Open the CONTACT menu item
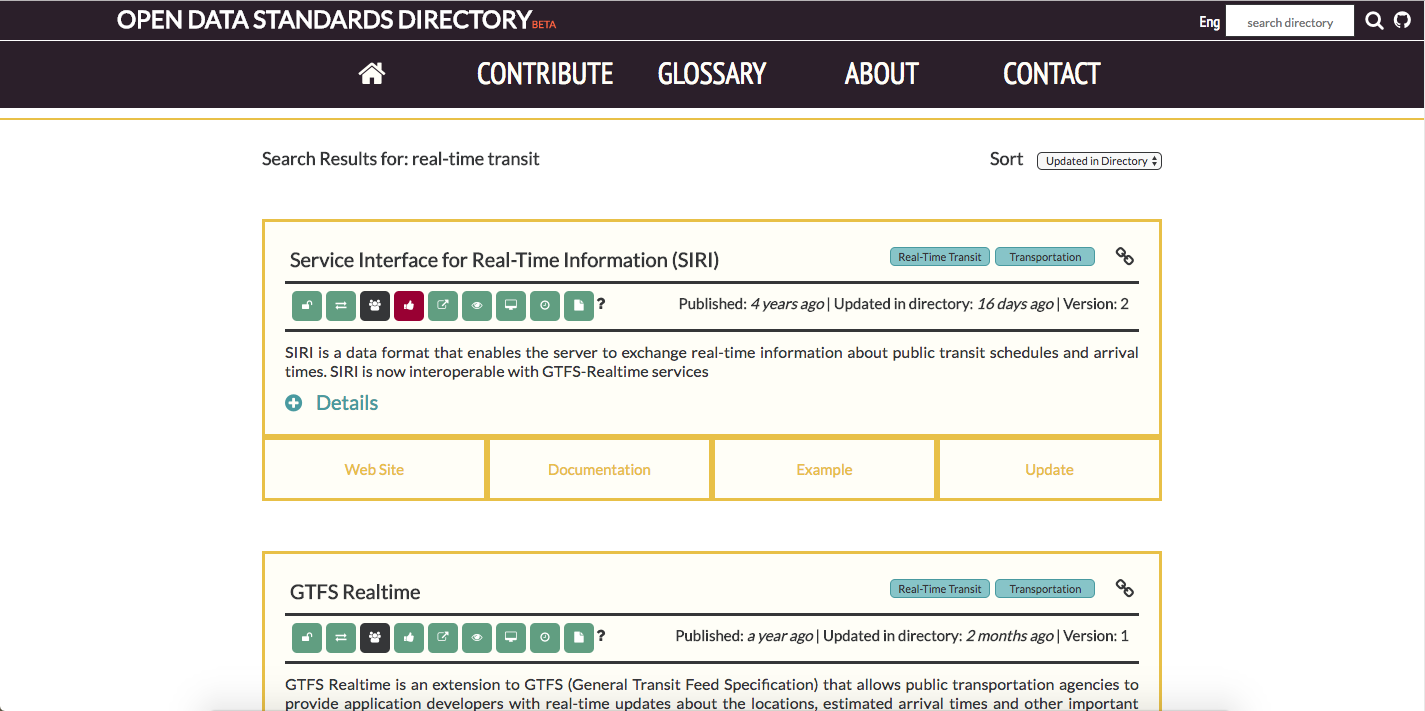Viewport: 1425px width, 711px height. [1051, 74]
